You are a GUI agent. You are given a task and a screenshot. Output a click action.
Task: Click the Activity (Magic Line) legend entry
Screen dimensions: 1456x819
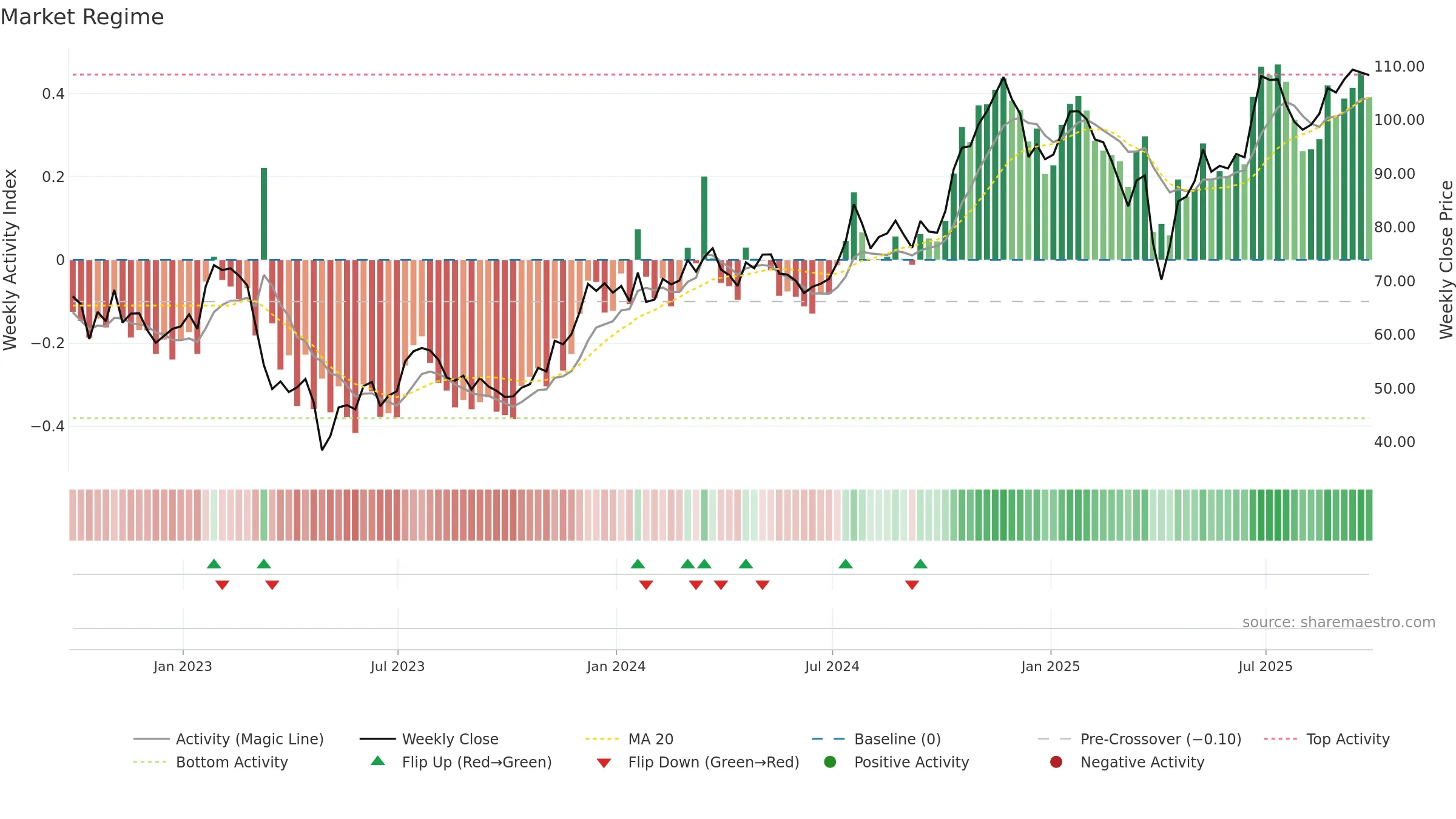point(229,739)
